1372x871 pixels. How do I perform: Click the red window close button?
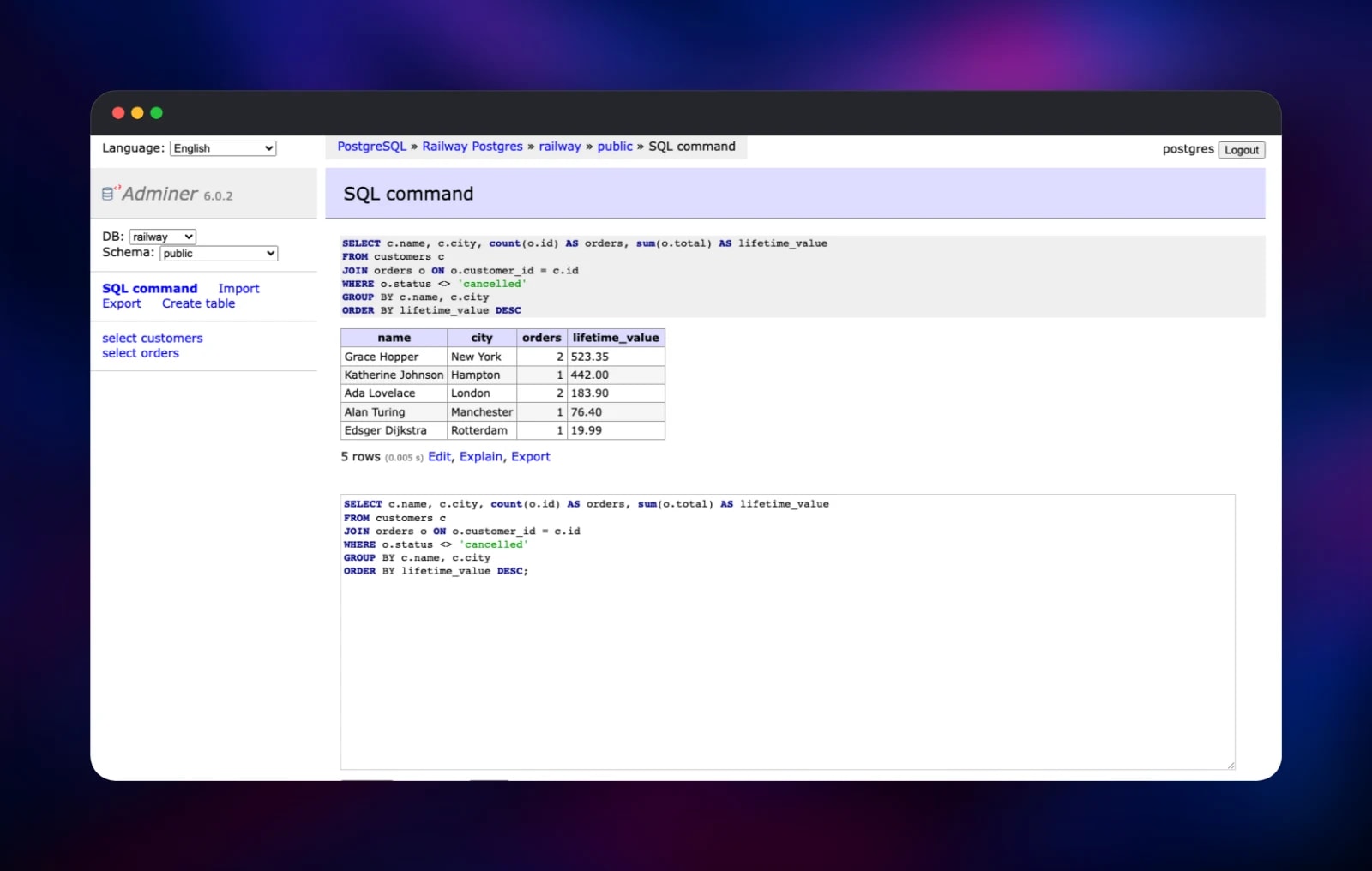118,113
